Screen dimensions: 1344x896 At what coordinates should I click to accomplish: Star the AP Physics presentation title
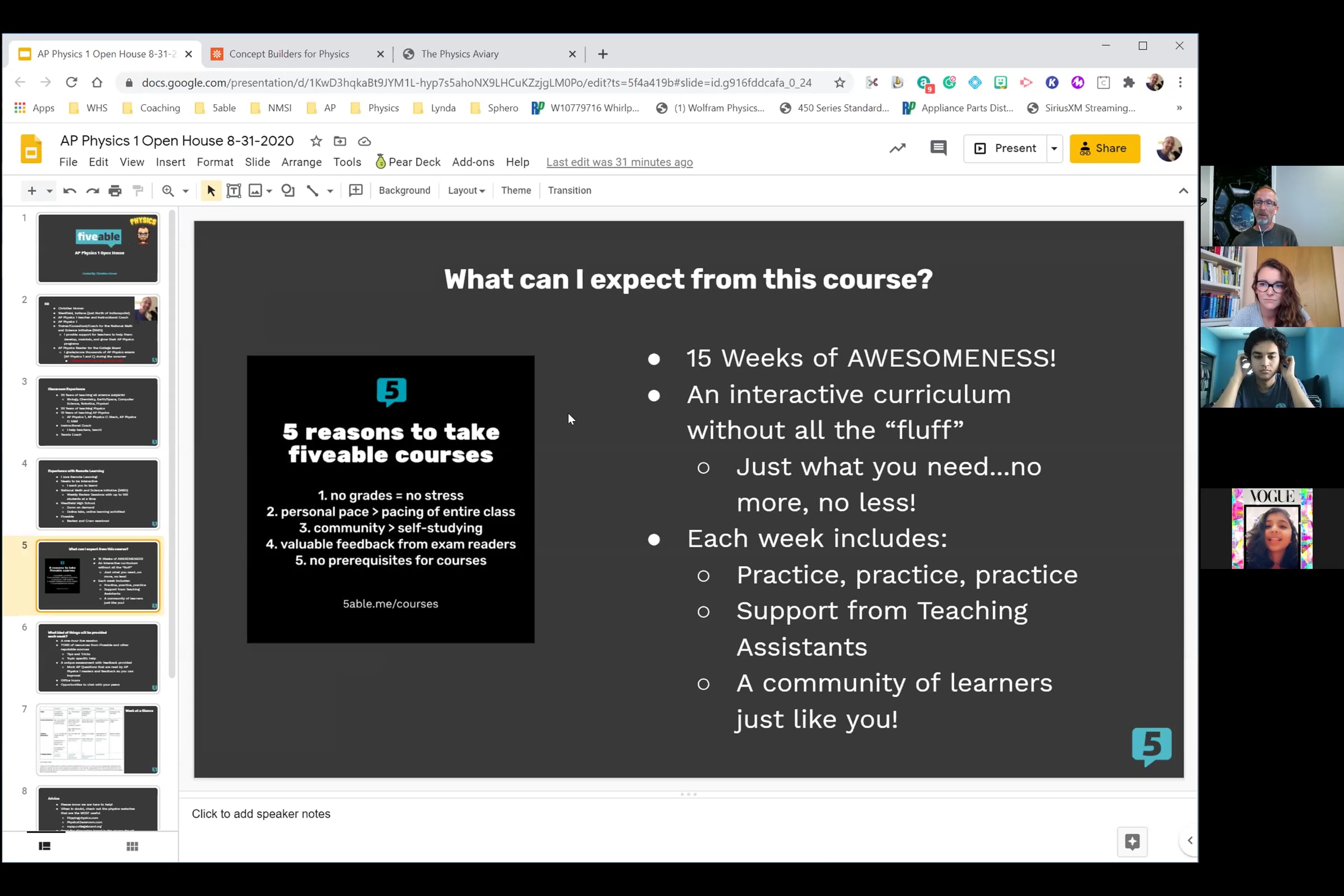pyautogui.click(x=316, y=141)
